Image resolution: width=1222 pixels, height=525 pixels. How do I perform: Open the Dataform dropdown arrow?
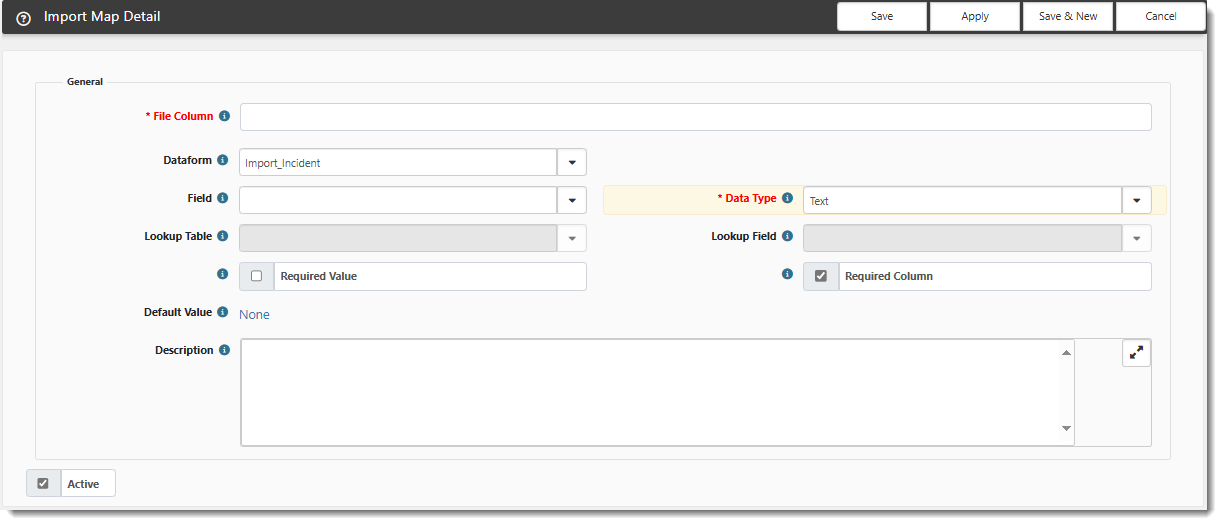pos(572,162)
